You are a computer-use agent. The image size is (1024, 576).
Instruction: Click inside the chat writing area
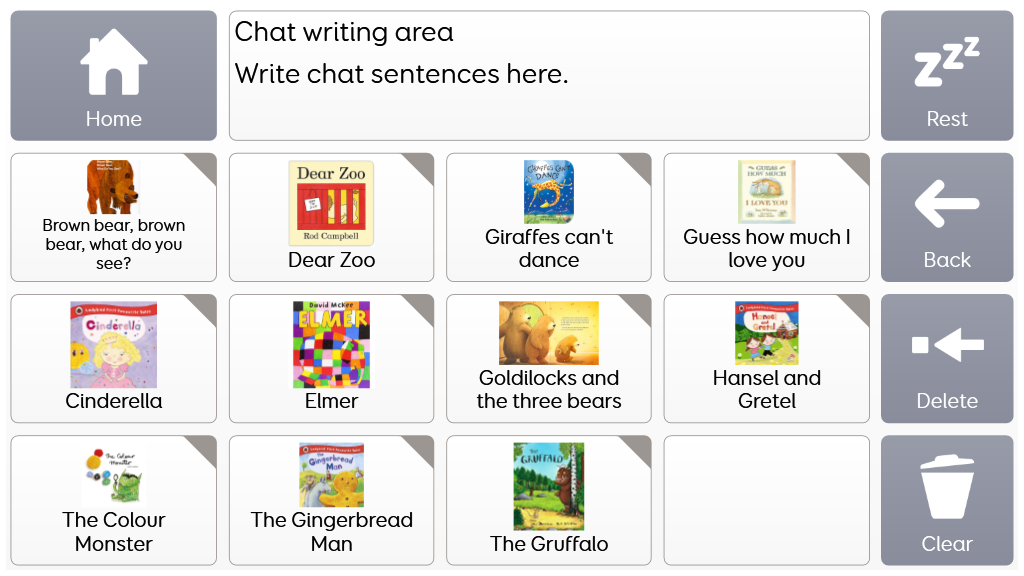pyautogui.click(x=549, y=76)
